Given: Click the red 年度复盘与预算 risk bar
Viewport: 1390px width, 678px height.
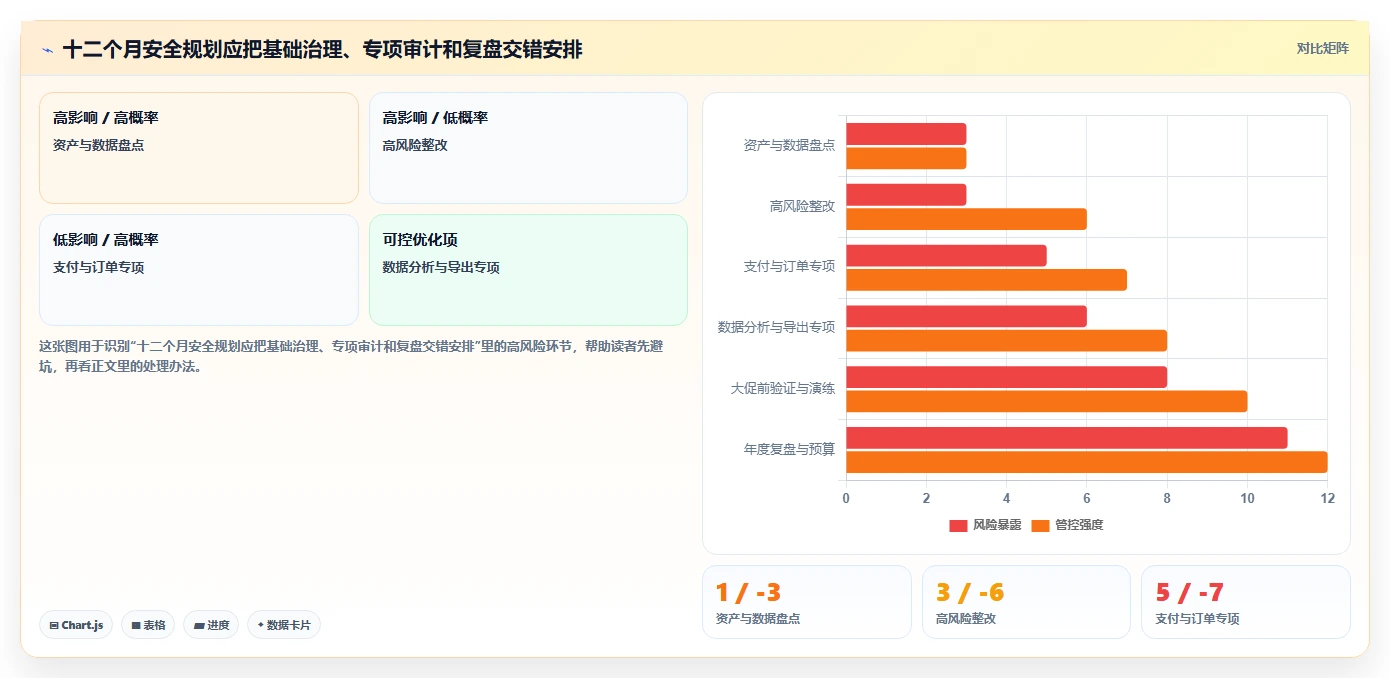Looking at the screenshot, I should click(1066, 438).
